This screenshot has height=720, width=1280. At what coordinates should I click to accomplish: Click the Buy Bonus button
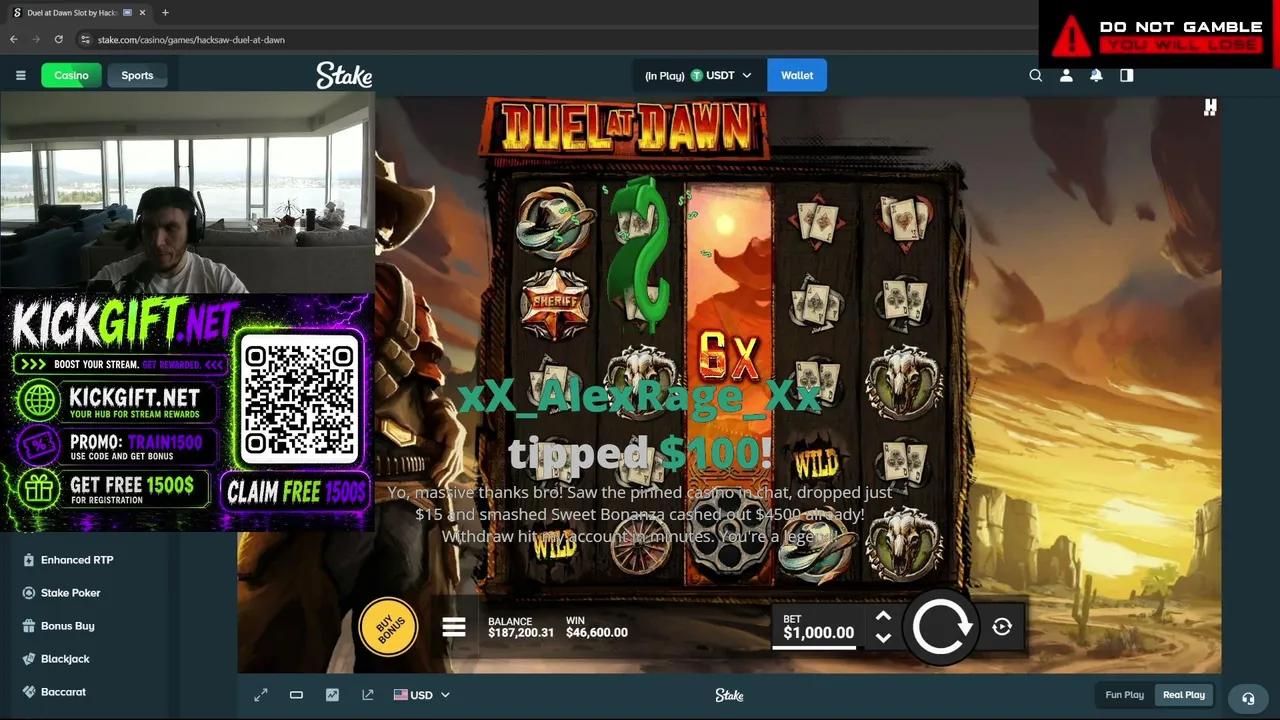389,627
